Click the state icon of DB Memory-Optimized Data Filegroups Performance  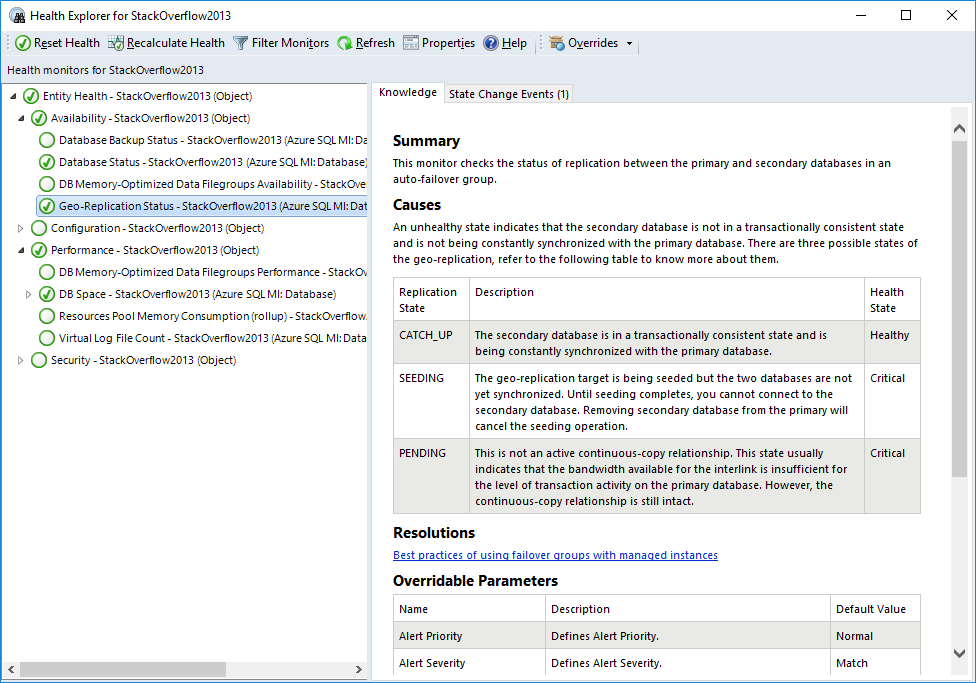(47, 272)
